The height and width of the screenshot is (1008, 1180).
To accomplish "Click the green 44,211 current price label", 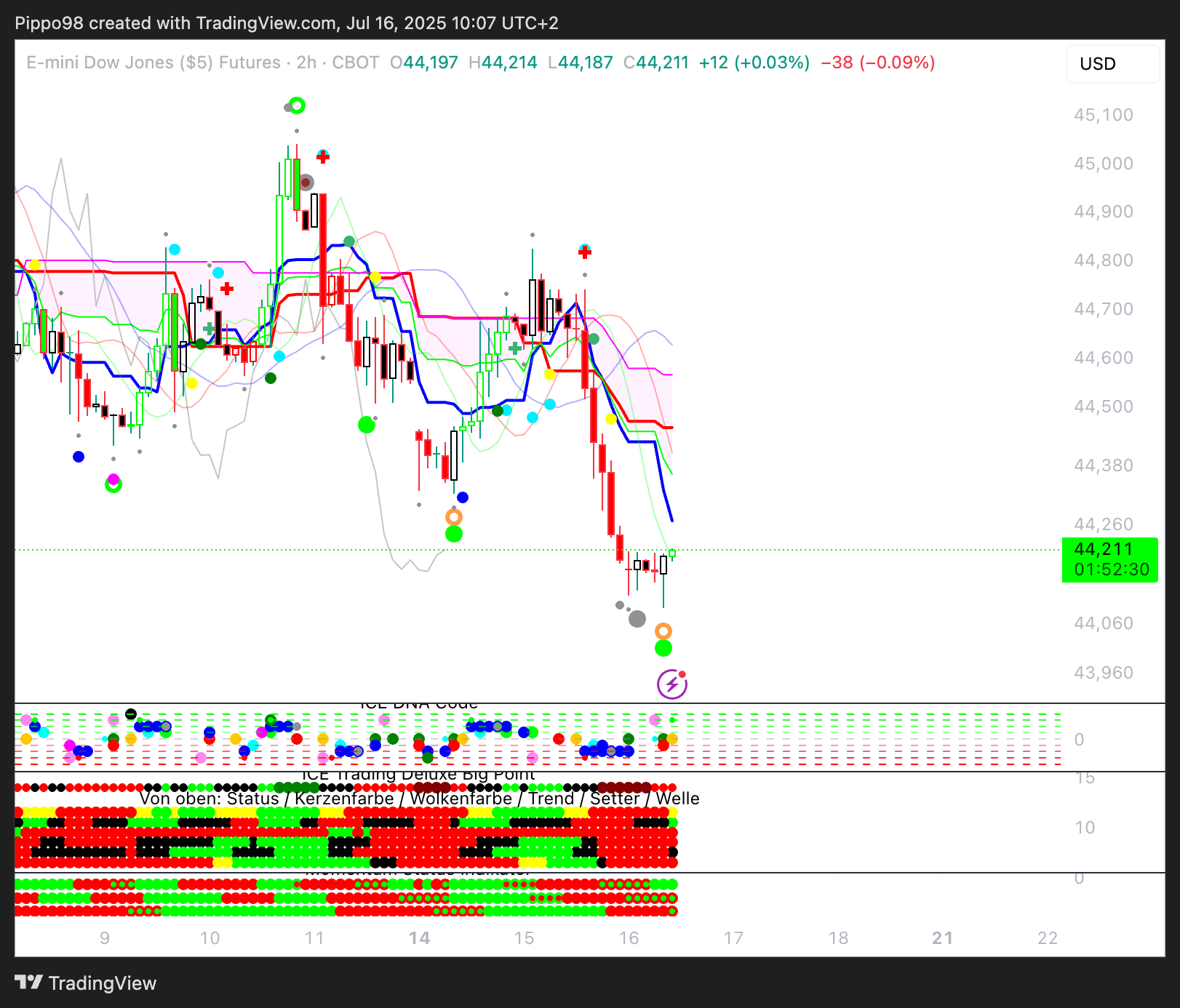I will [x=1104, y=549].
